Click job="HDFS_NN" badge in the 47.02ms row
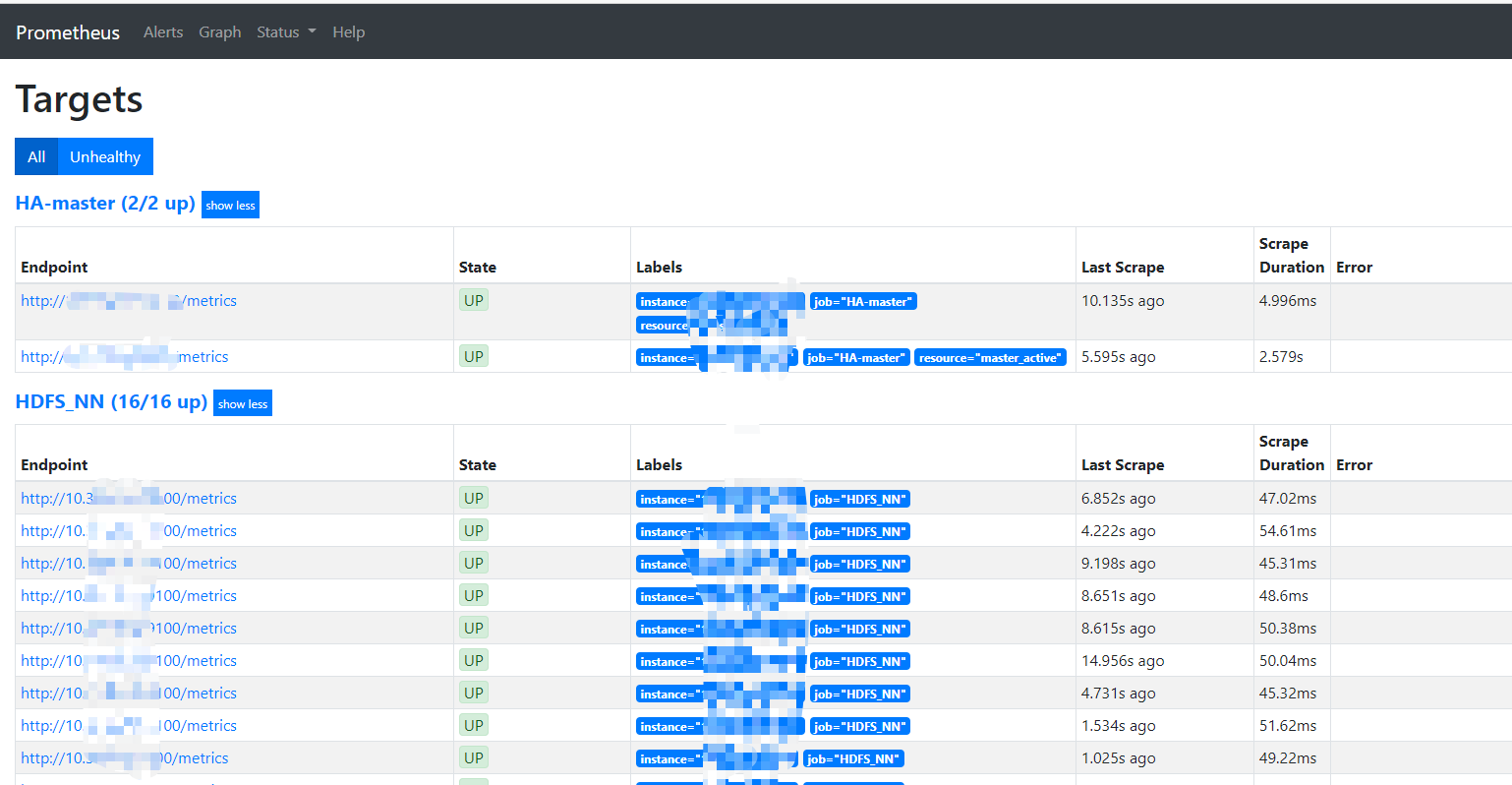Image resolution: width=1512 pixels, height=785 pixels. click(860, 500)
